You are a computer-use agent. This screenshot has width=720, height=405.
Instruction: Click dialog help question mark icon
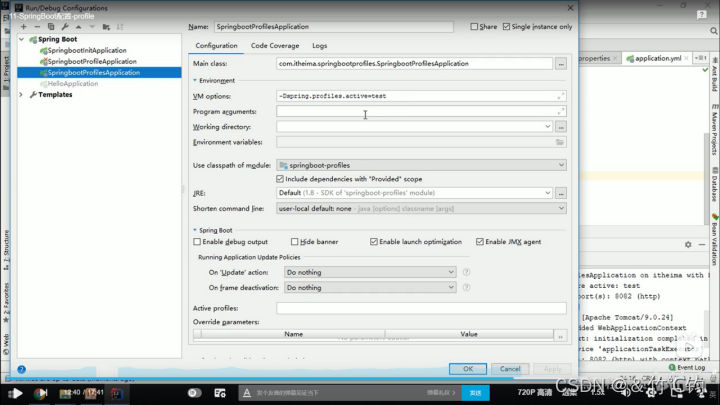pyautogui.click(x=22, y=369)
